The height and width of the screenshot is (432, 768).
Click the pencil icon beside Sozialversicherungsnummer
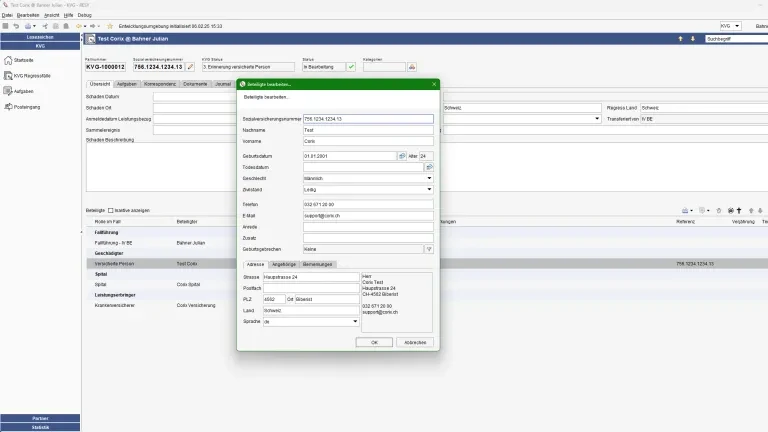point(190,67)
